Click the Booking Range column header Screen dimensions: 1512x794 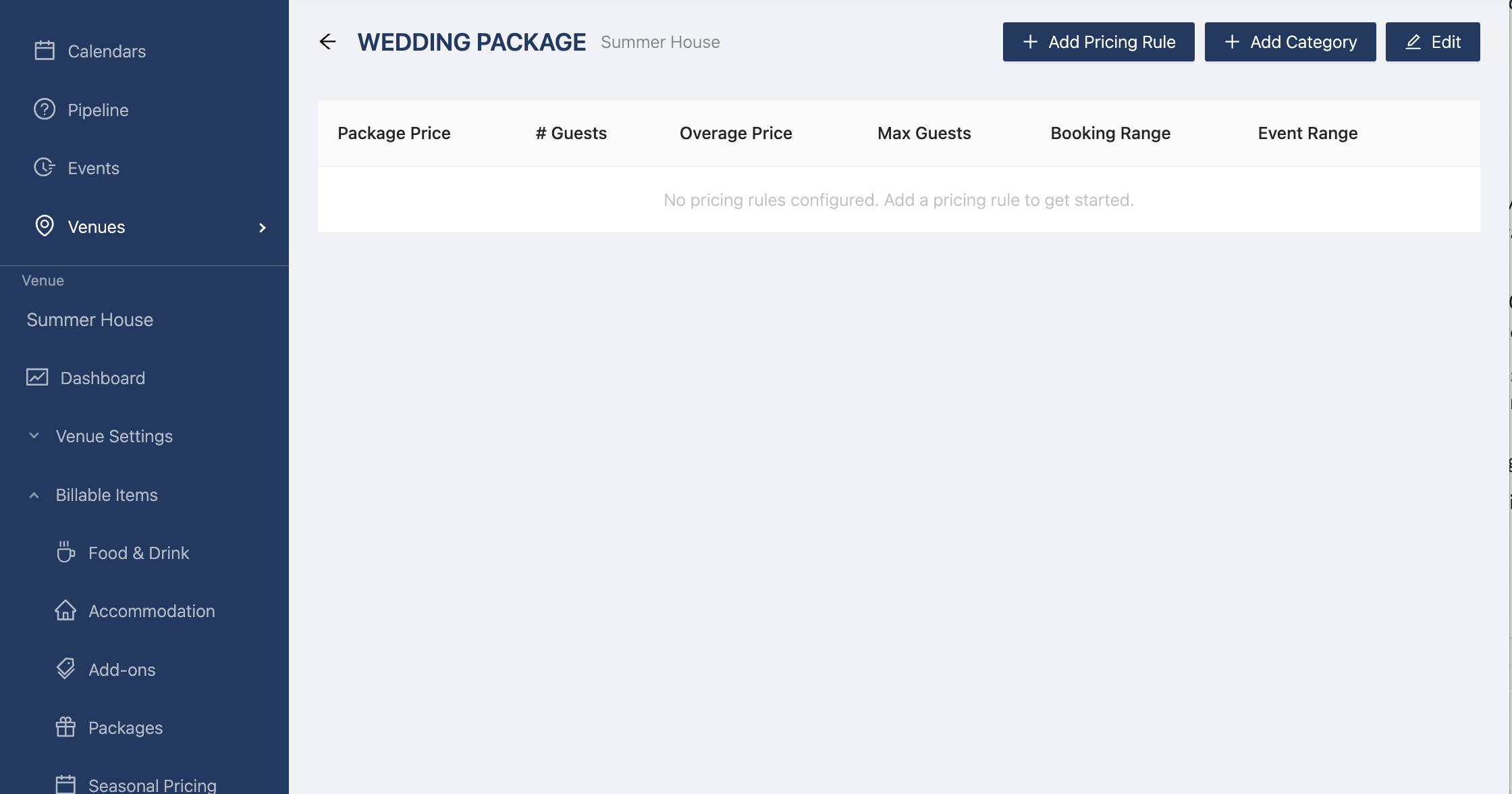tap(1110, 133)
